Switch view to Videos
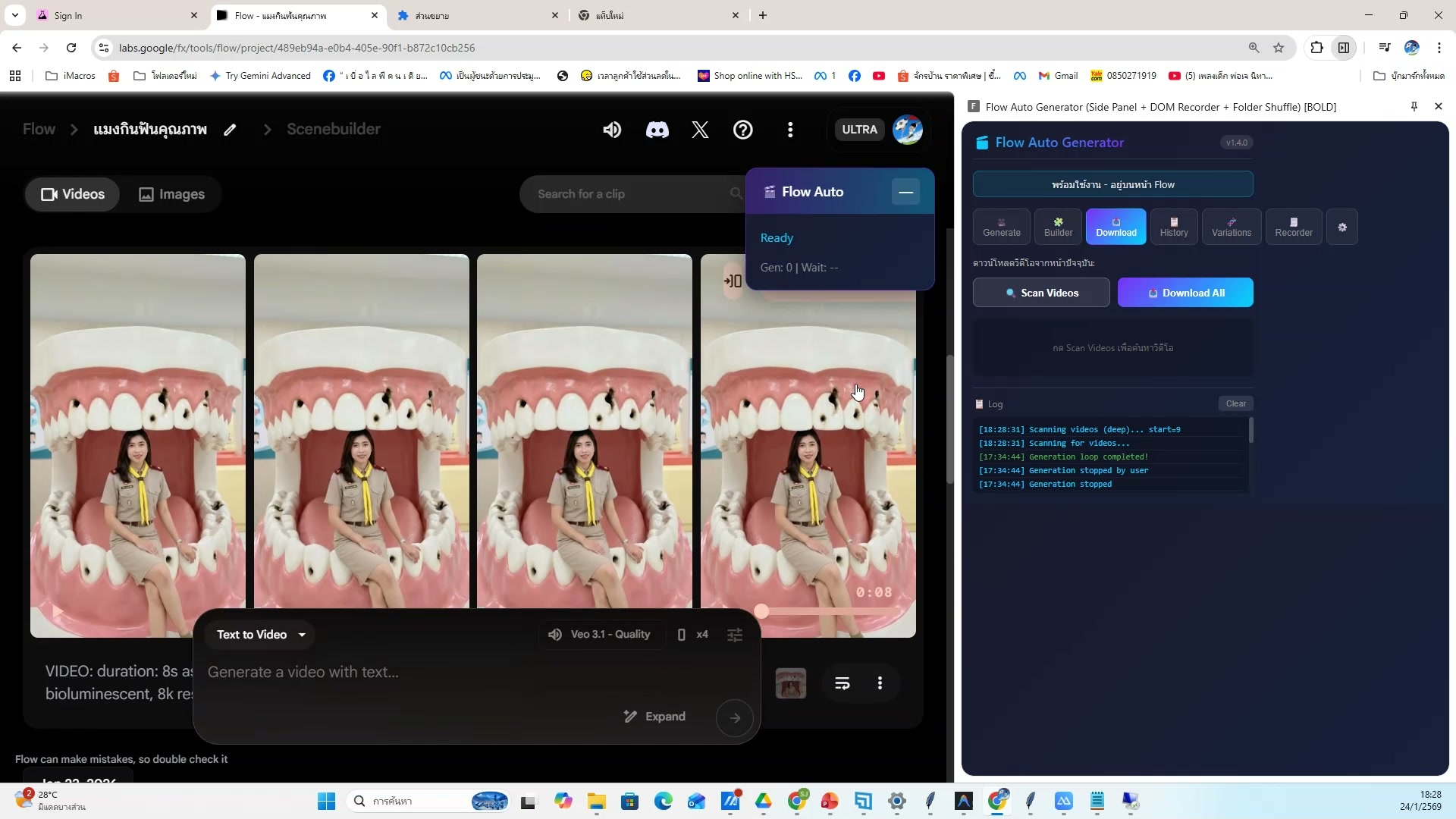The image size is (1456, 819). 73,194
